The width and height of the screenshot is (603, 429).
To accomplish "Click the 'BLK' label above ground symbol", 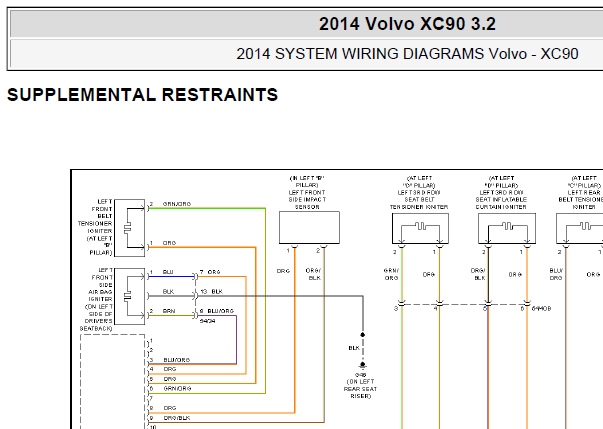I will coord(354,348).
